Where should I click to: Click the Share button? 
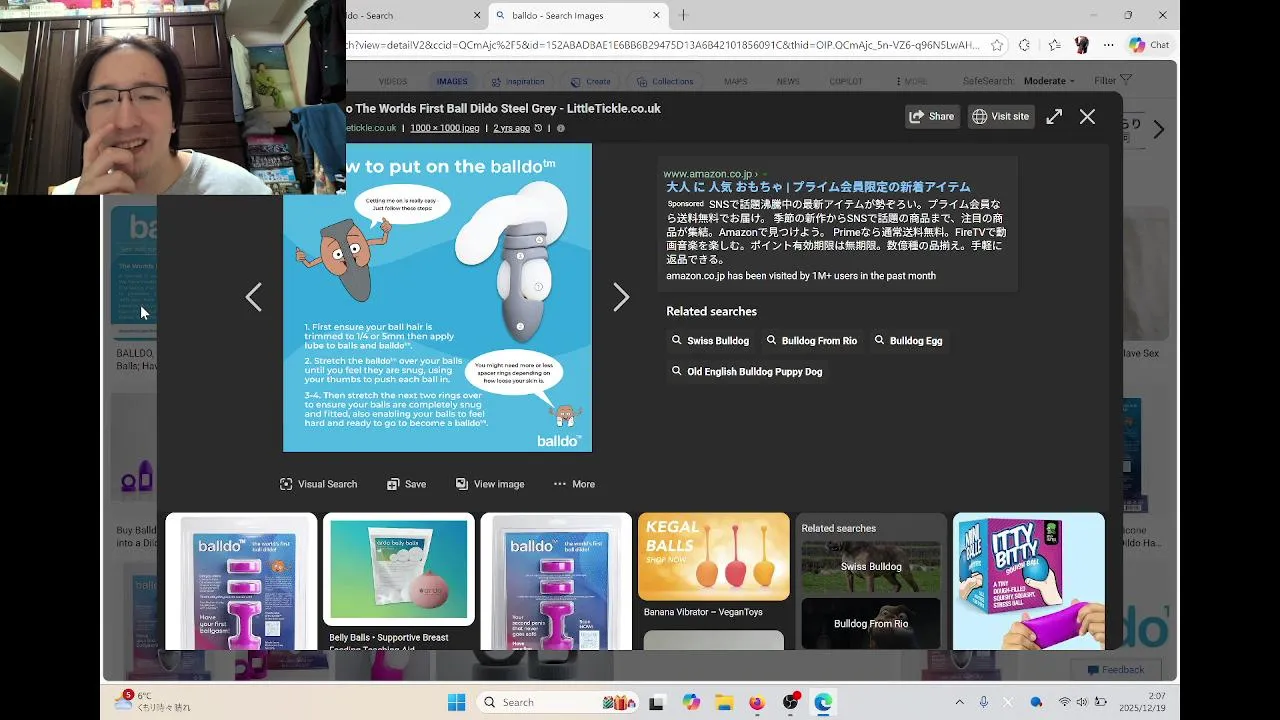click(931, 116)
